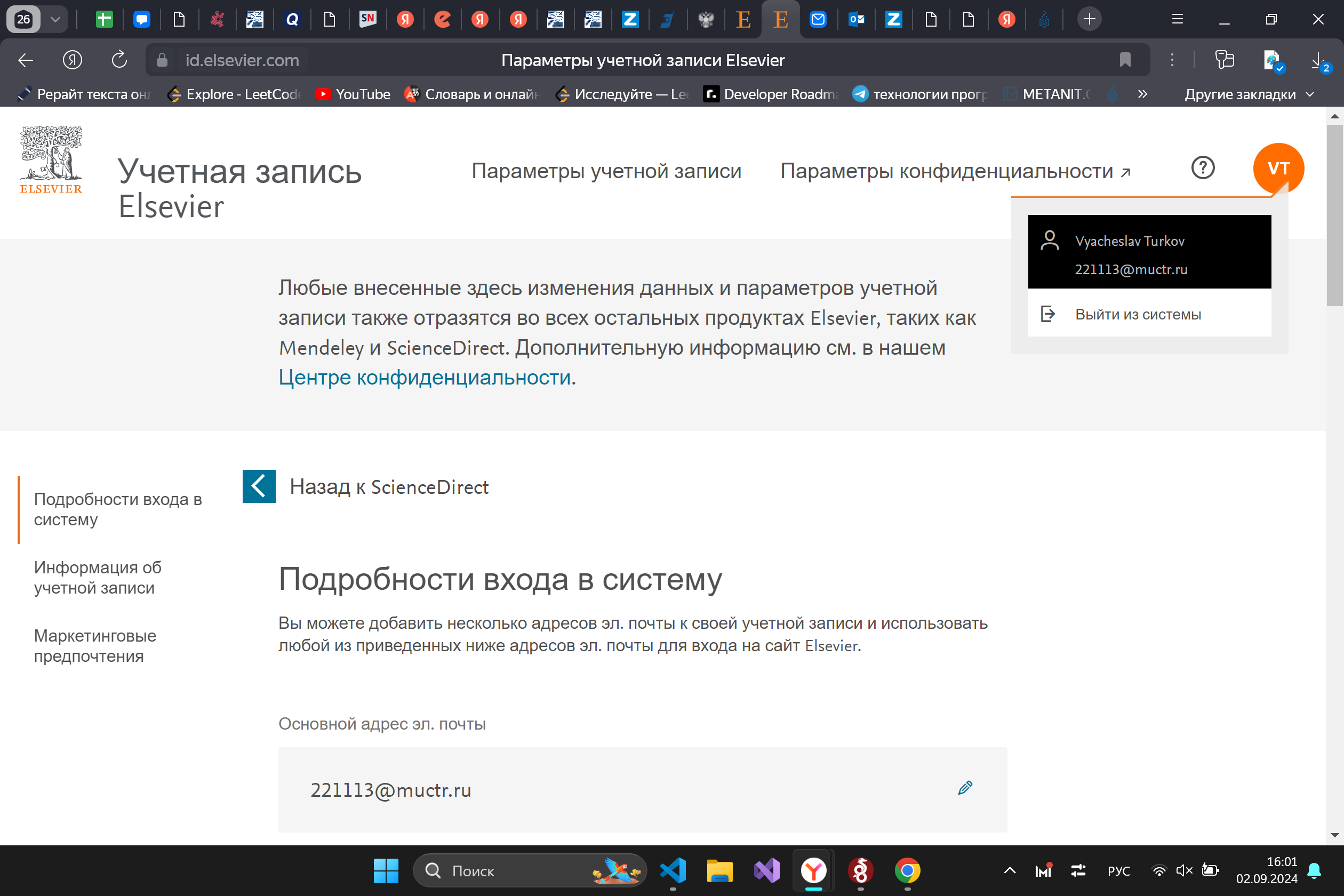This screenshot has width=1344, height=896.
Task: Open Google Chrome from taskbar
Action: 907,871
